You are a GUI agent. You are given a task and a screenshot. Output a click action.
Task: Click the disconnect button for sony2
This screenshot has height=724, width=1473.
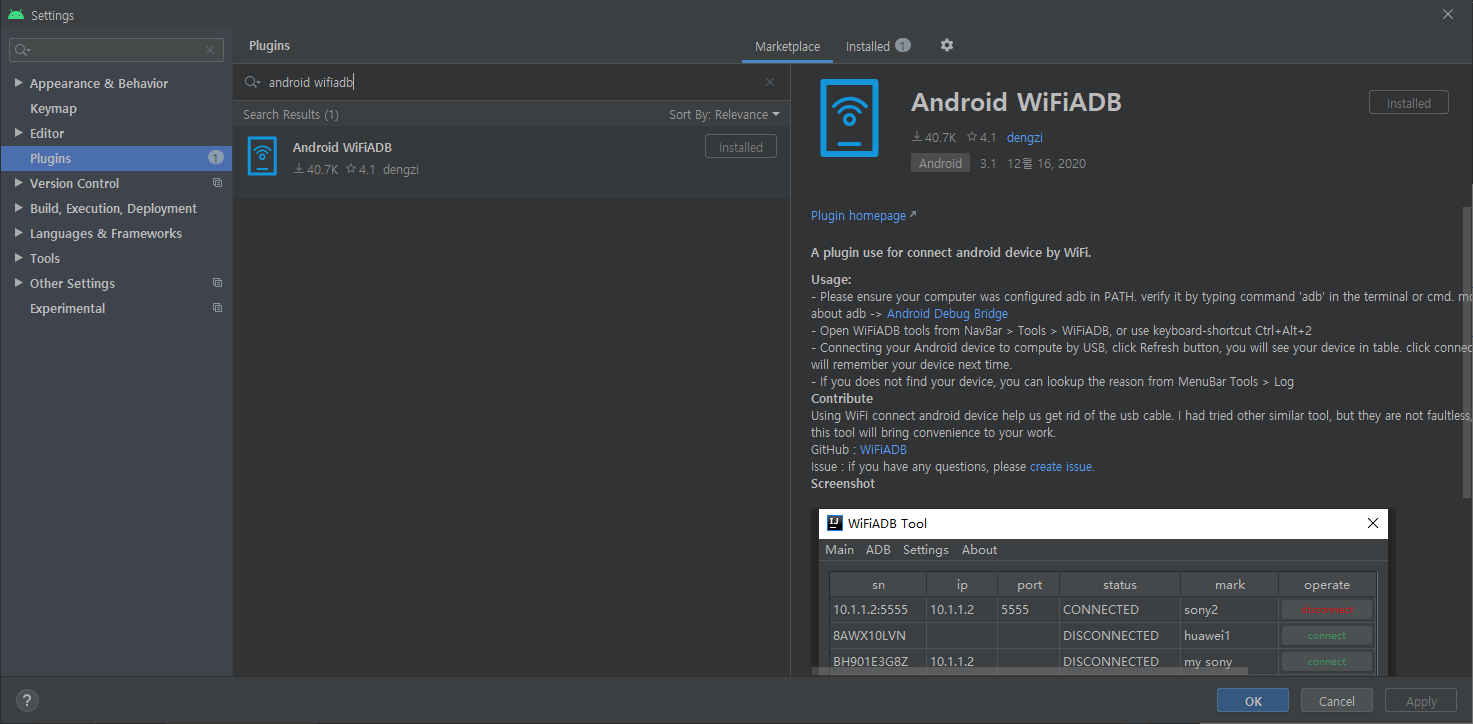tap(1327, 609)
